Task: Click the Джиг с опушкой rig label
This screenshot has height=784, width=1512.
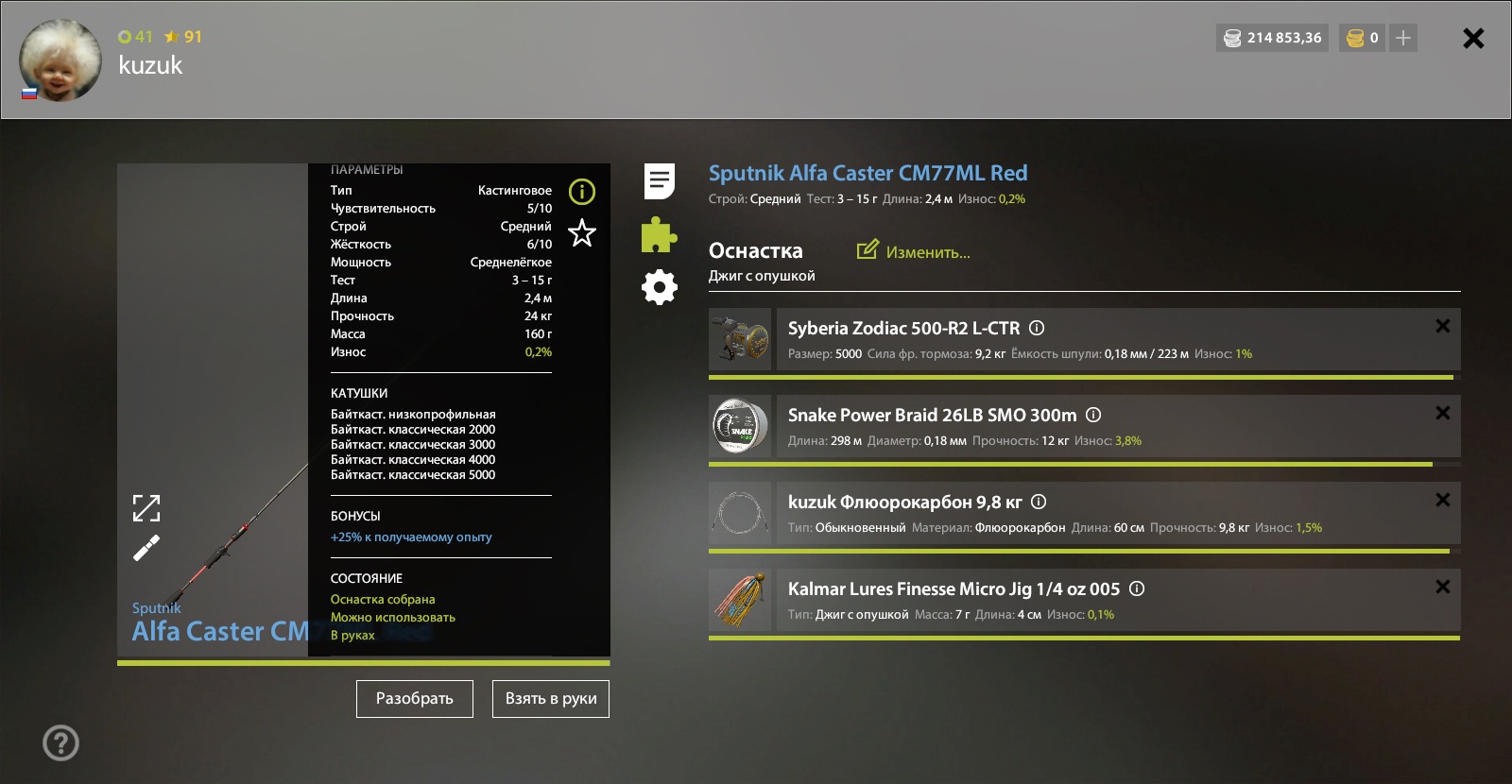Action: point(762,276)
